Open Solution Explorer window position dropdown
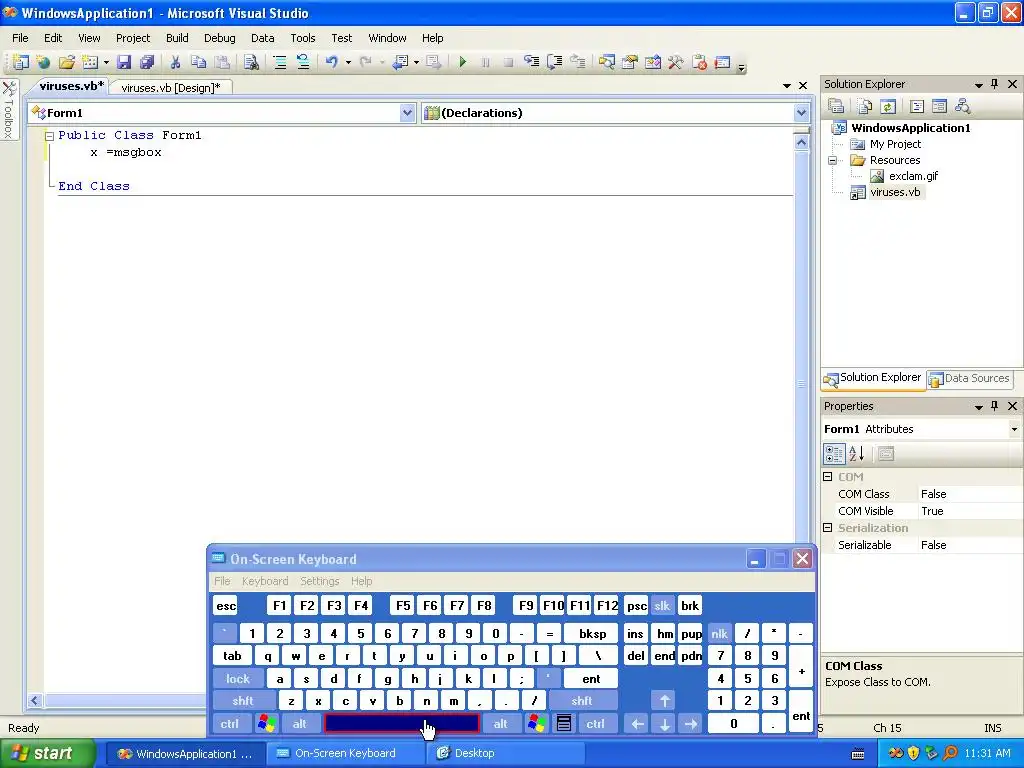Image resolution: width=1024 pixels, height=768 pixels. click(978, 84)
